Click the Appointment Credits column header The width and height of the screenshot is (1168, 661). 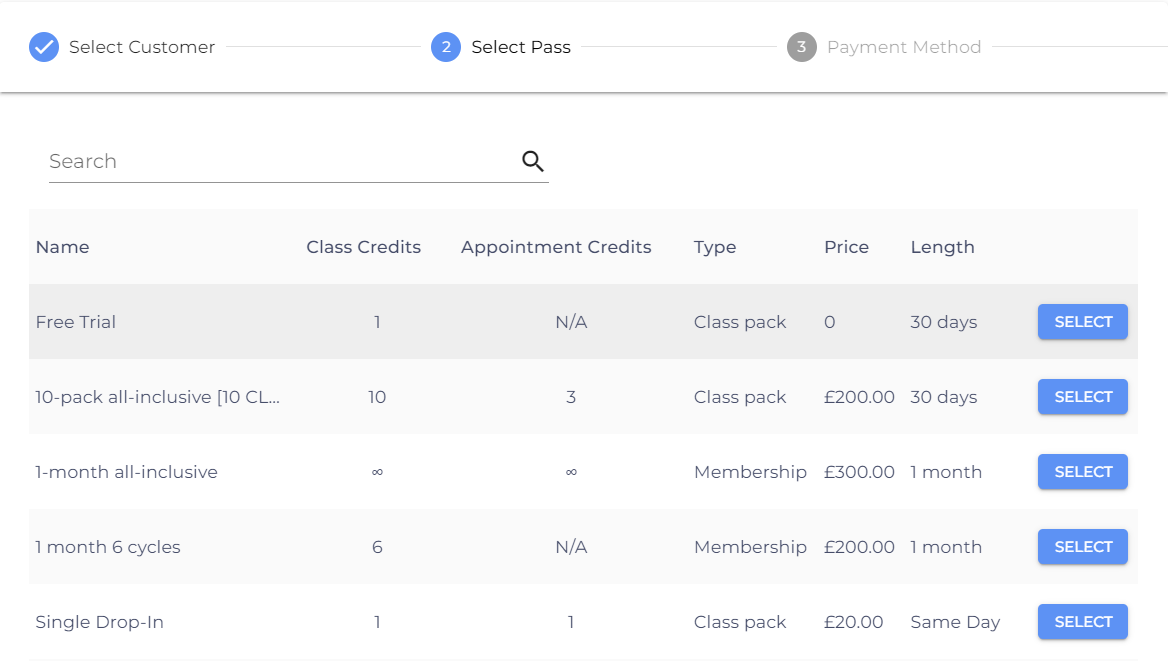pyautogui.click(x=556, y=247)
